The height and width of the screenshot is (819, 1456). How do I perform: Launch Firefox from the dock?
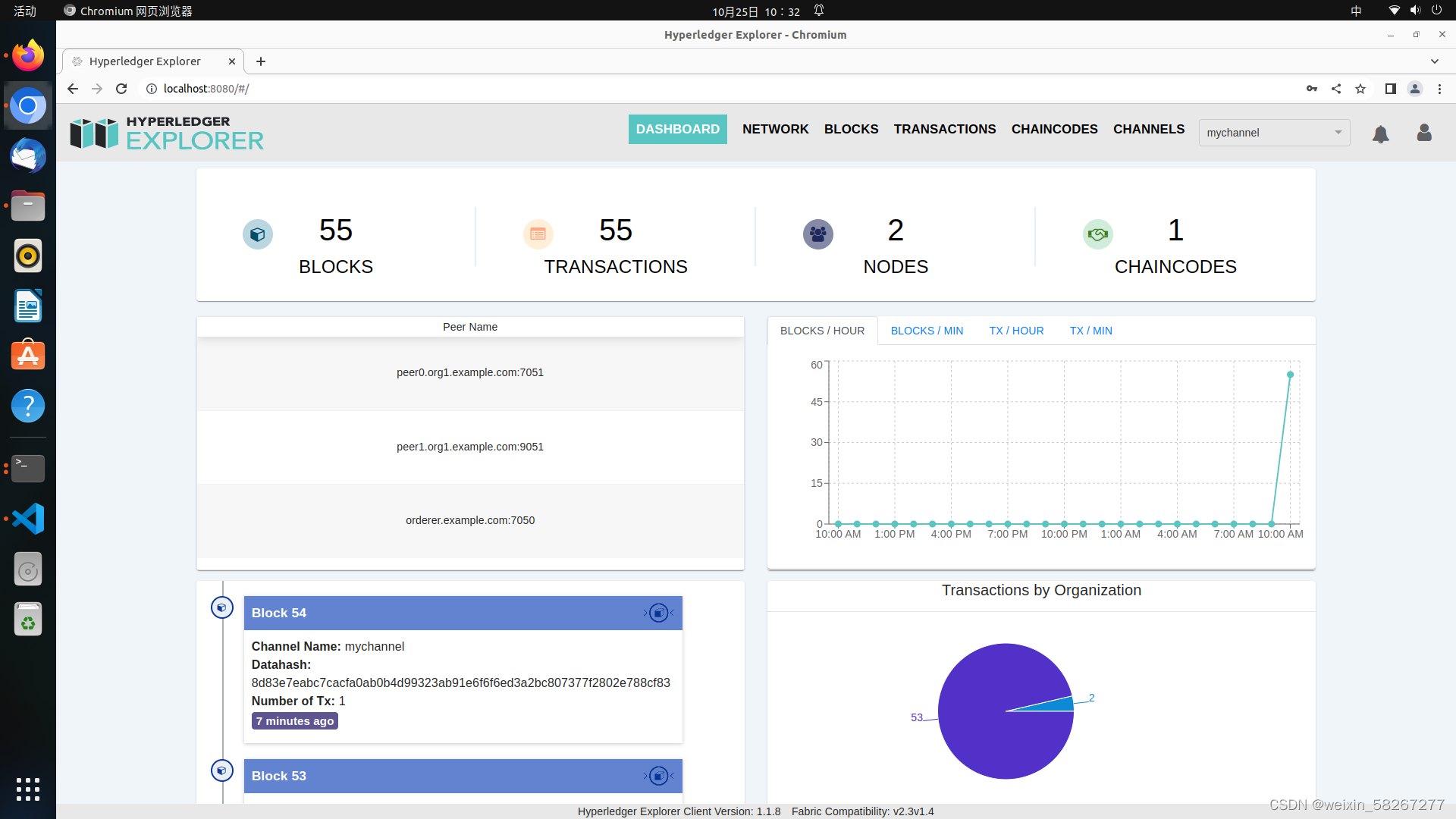point(28,55)
